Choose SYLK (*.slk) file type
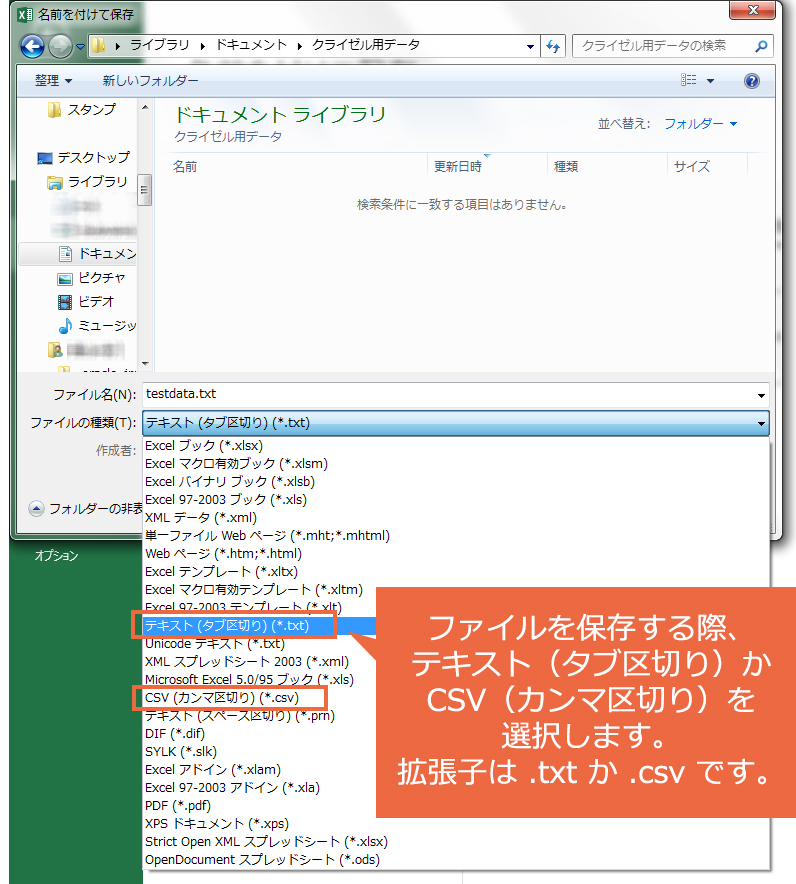The image size is (796, 884). (259, 752)
